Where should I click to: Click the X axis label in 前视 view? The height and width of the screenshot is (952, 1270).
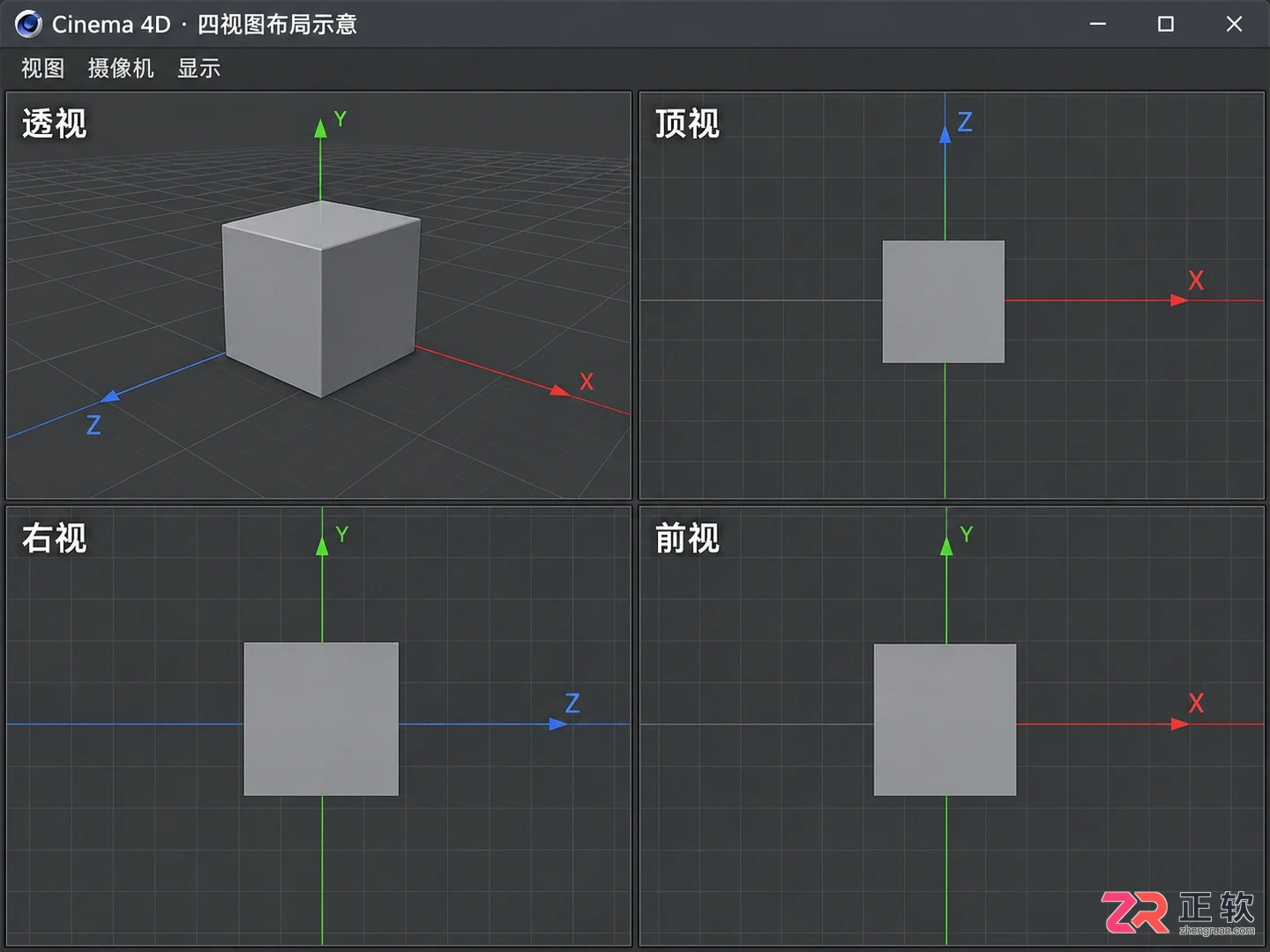click(1196, 703)
